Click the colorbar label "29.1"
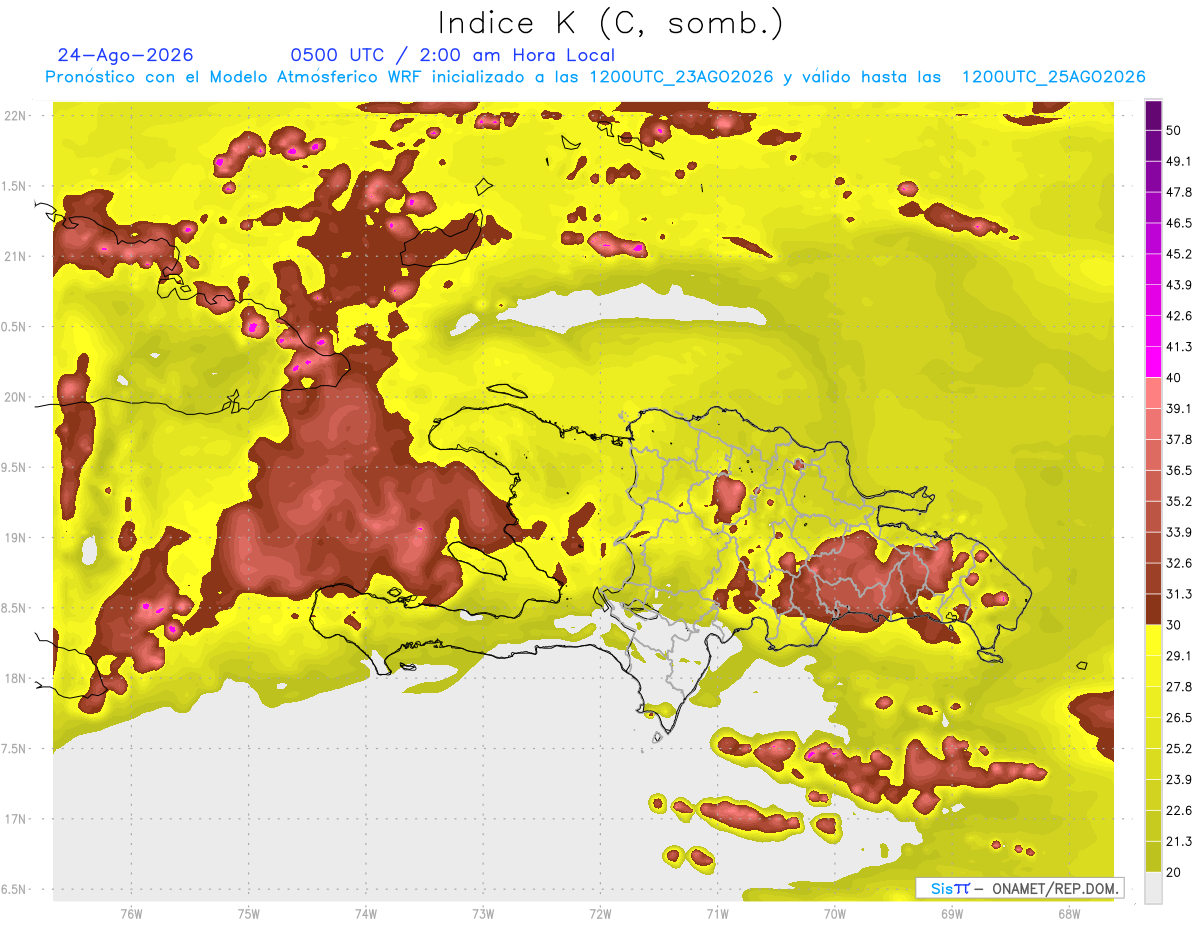The height and width of the screenshot is (927, 1200). tap(1178, 655)
